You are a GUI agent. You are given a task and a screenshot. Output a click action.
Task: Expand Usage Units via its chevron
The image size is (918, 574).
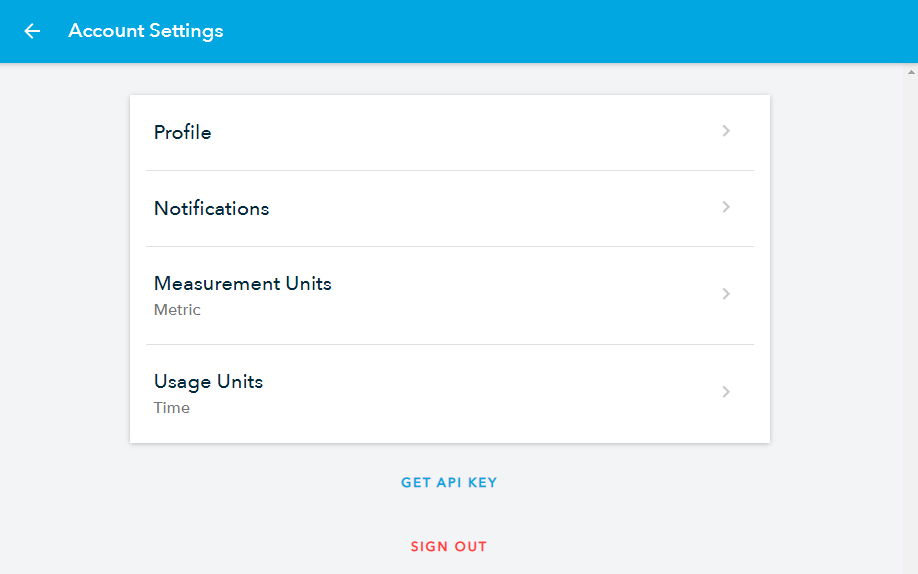coord(726,392)
